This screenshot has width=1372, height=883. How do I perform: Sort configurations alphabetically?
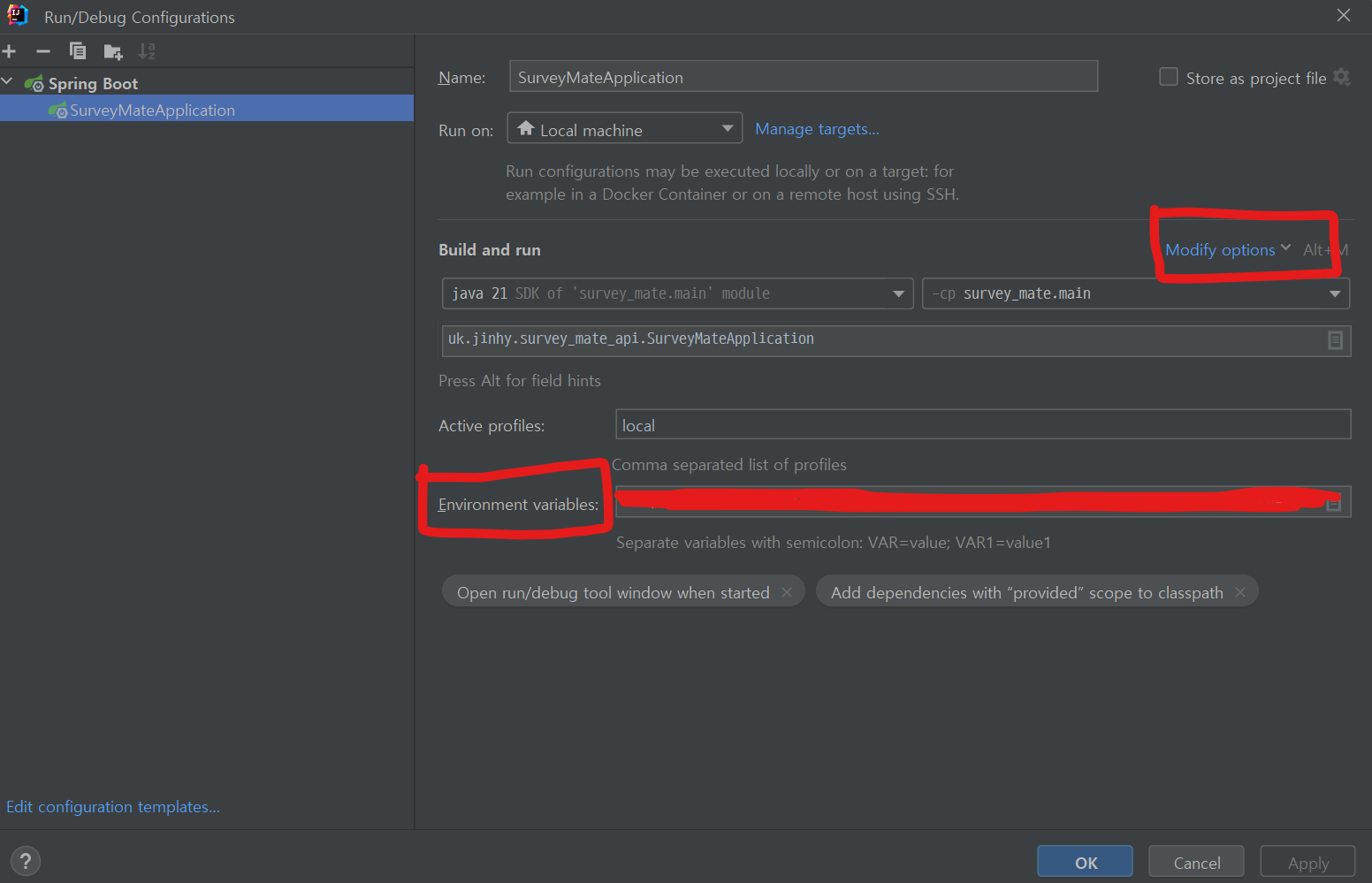tap(147, 51)
